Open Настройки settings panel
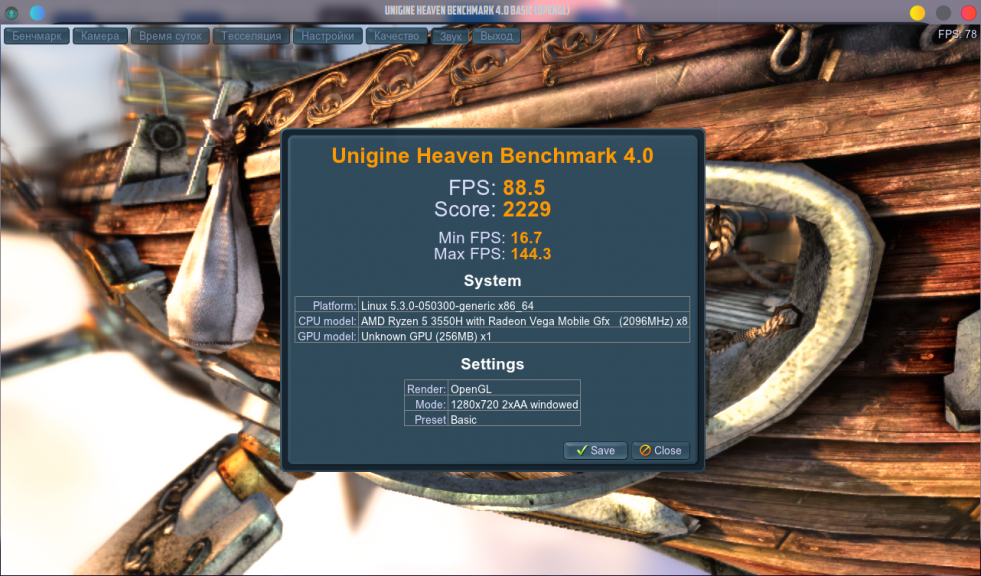 click(x=327, y=36)
